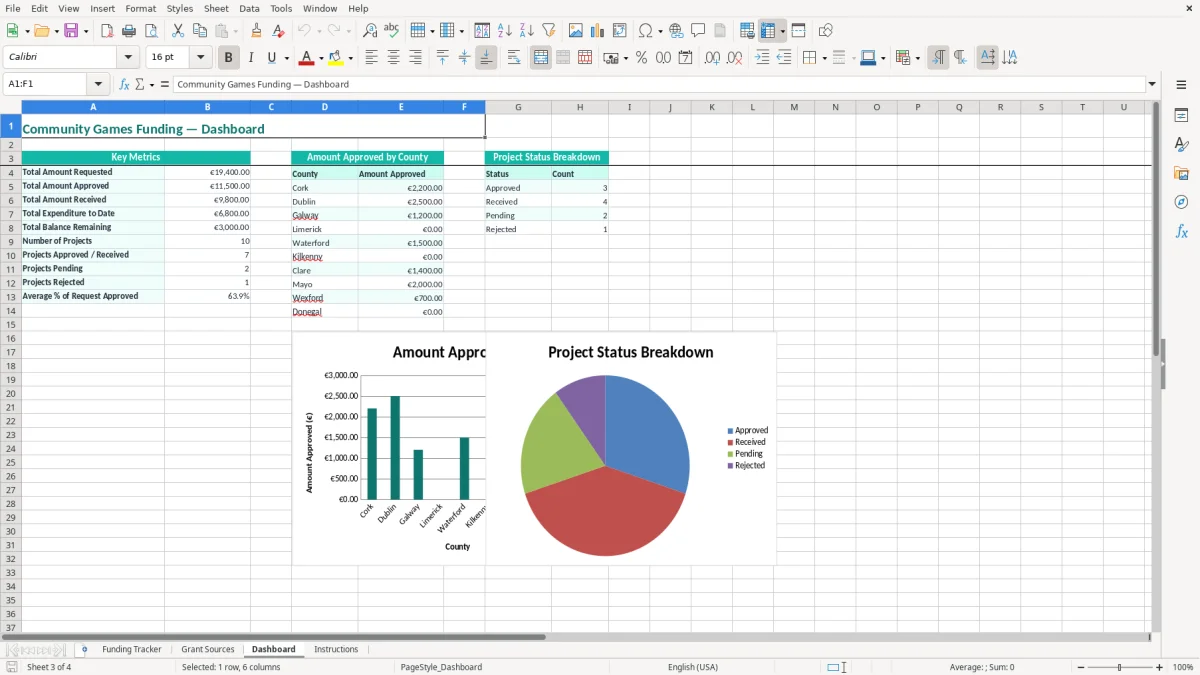Toggle Wrap Text
1200x675 pixels.
pyautogui.click(x=514, y=58)
